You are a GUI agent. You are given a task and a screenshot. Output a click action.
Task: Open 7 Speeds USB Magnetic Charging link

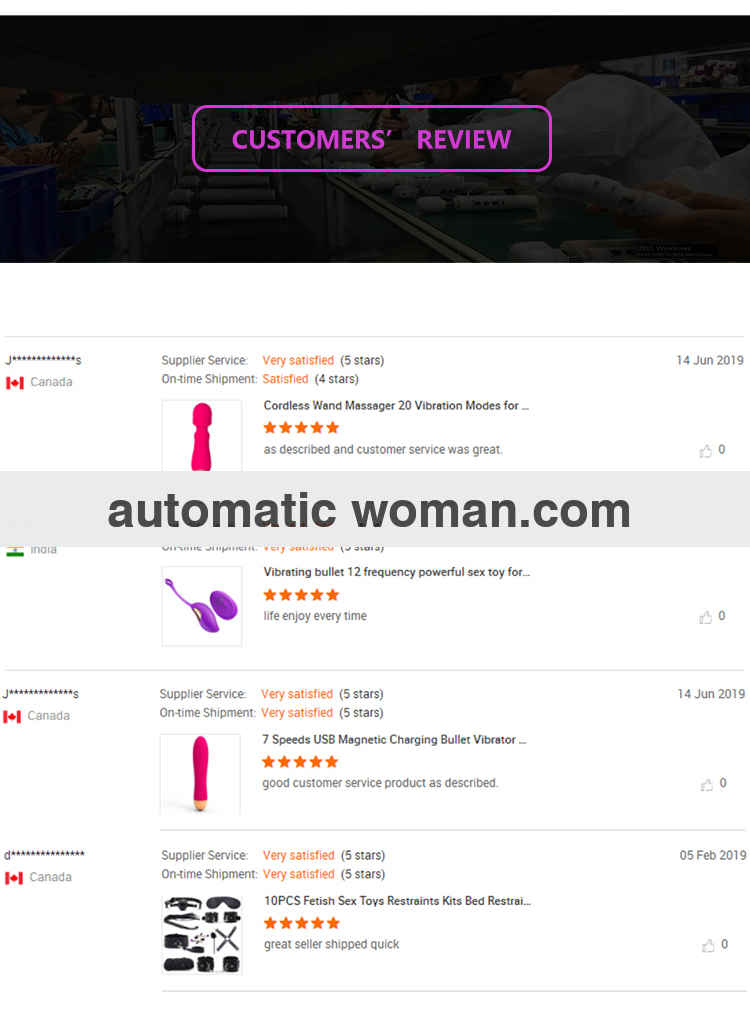click(x=394, y=739)
